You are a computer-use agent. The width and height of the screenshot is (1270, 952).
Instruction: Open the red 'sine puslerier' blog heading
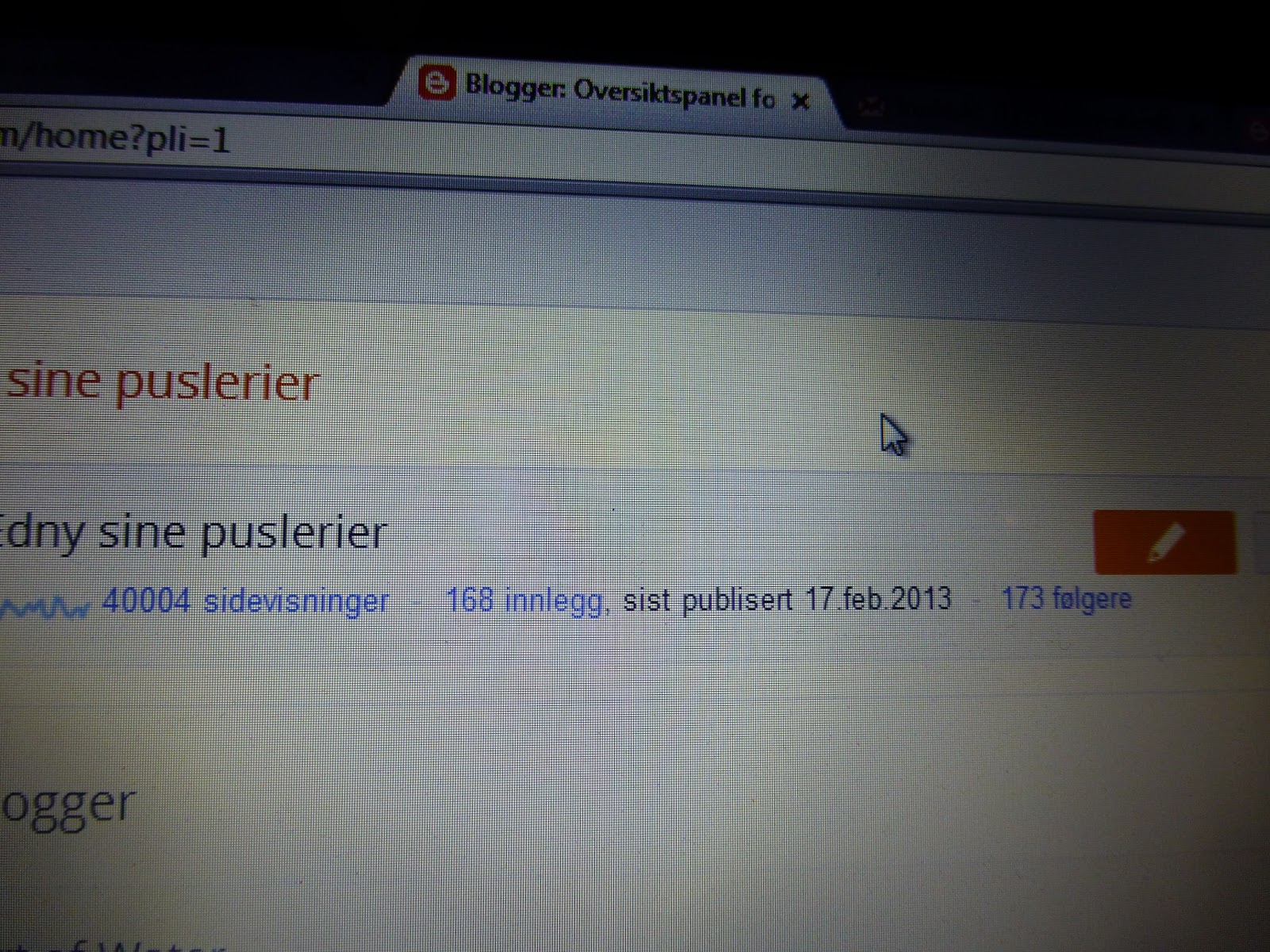pyautogui.click(x=162, y=382)
